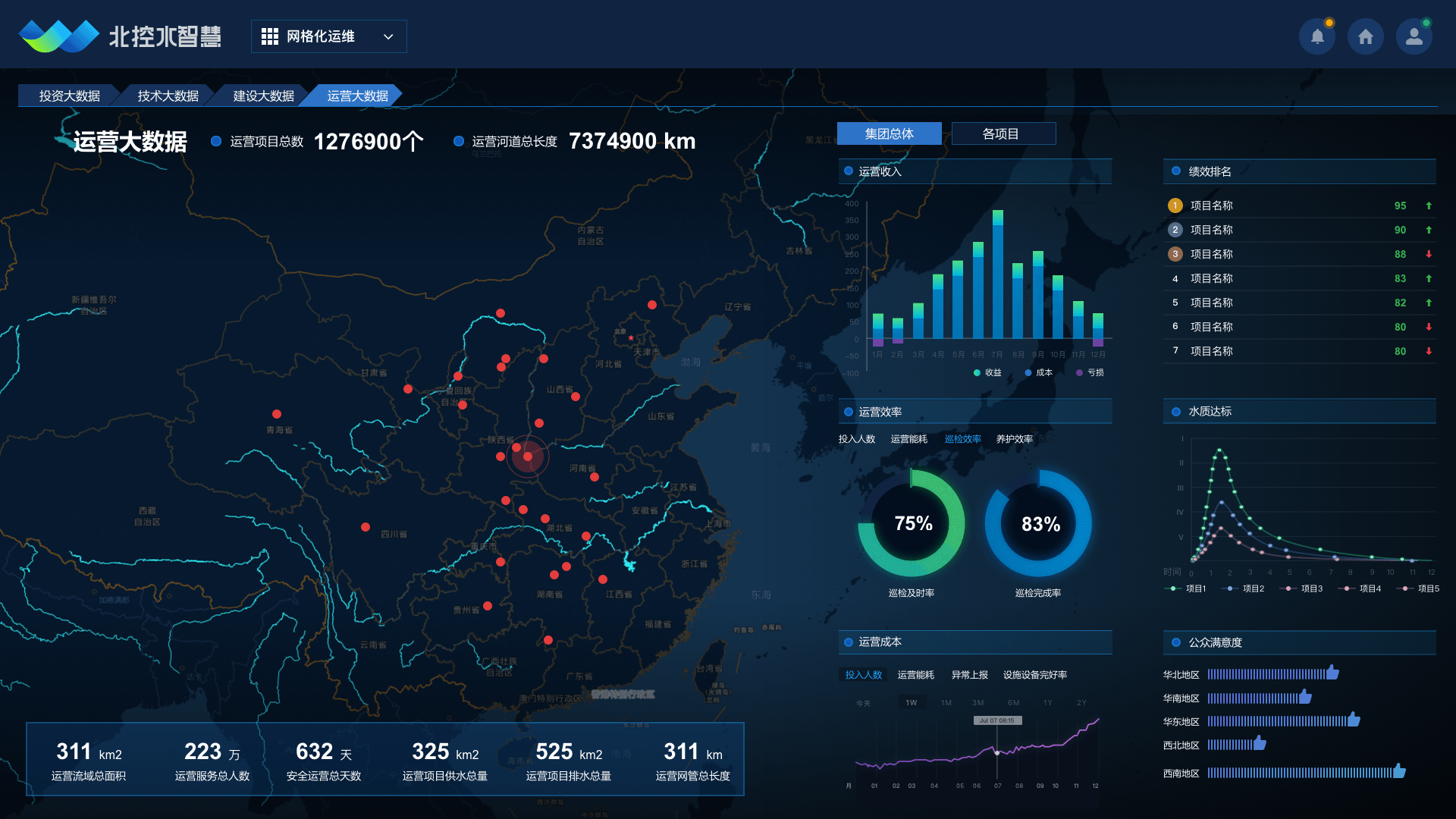Select the 6M time range option
1456x819 pixels.
1013,702
